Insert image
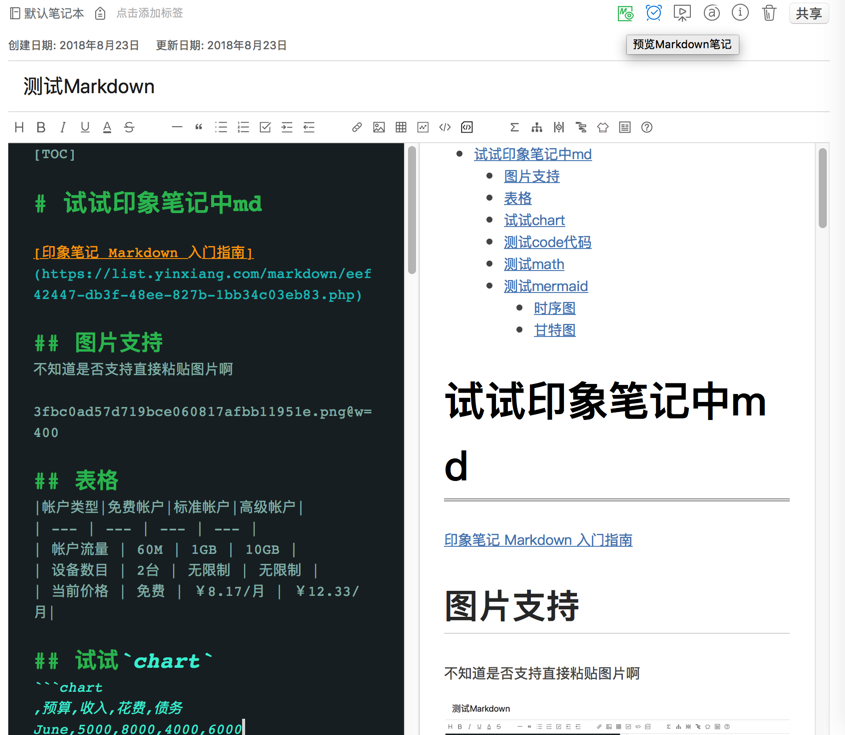The height and width of the screenshot is (735, 845). (379, 127)
